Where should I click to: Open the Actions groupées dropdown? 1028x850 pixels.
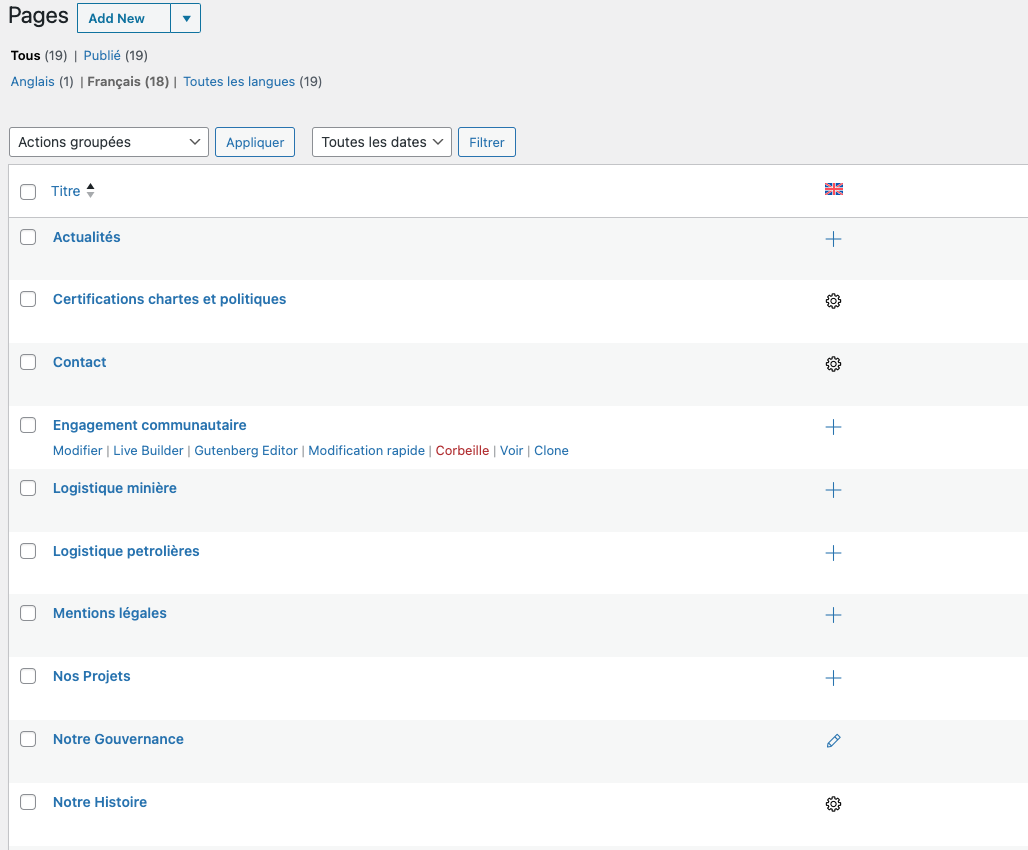pos(109,142)
